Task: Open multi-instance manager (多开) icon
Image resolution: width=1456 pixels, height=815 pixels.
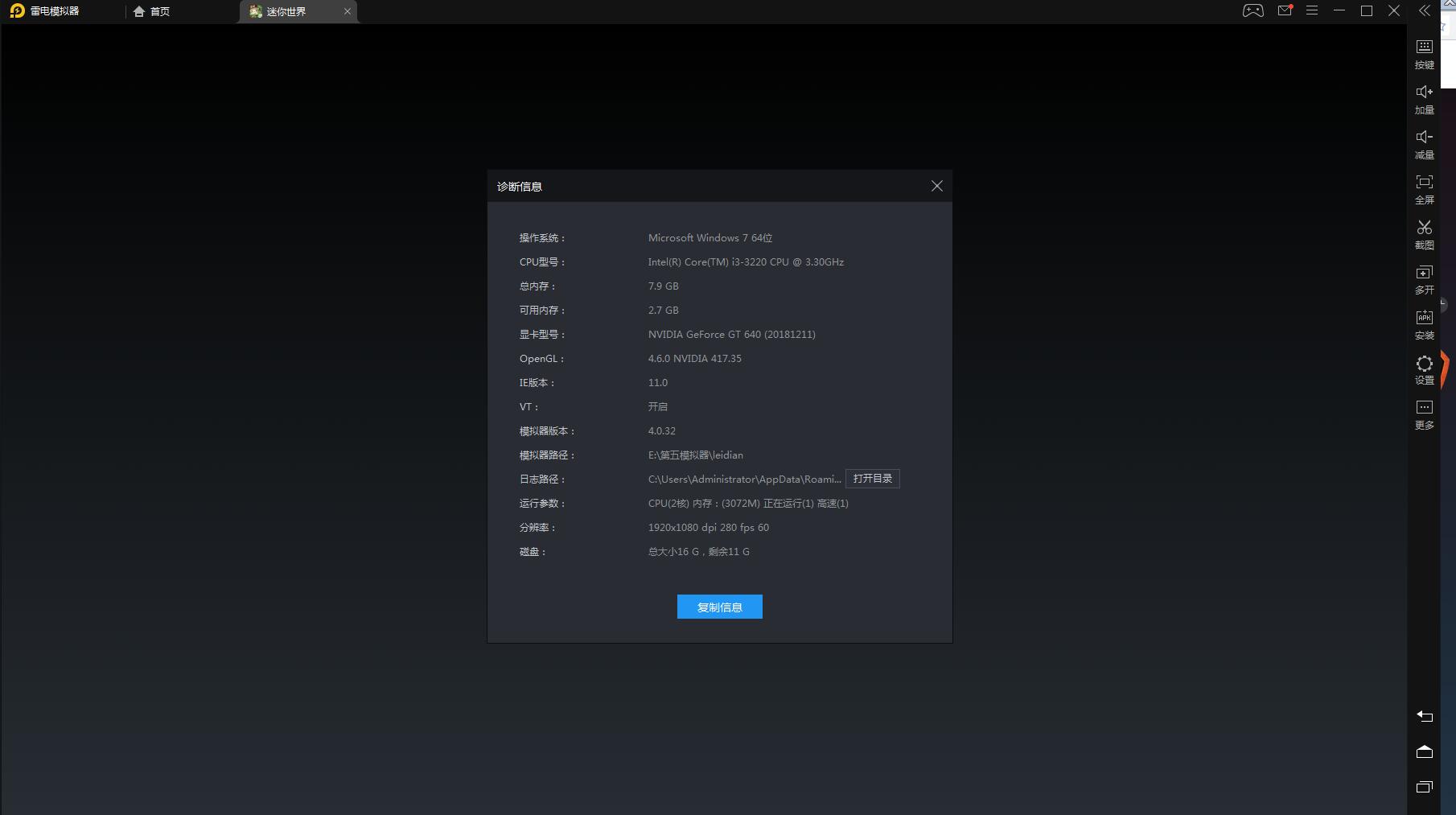Action: click(x=1424, y=278)
